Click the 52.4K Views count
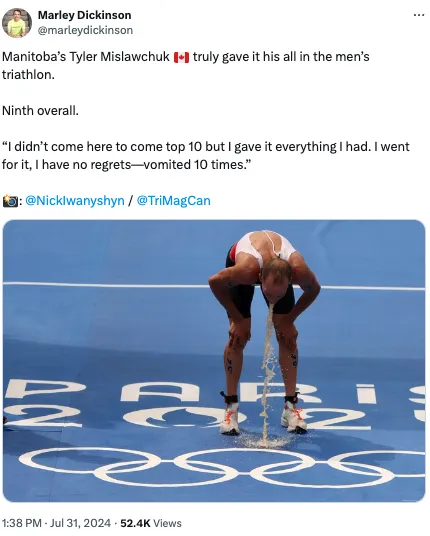Screen dimensions: 430x536 pos(151,523)
